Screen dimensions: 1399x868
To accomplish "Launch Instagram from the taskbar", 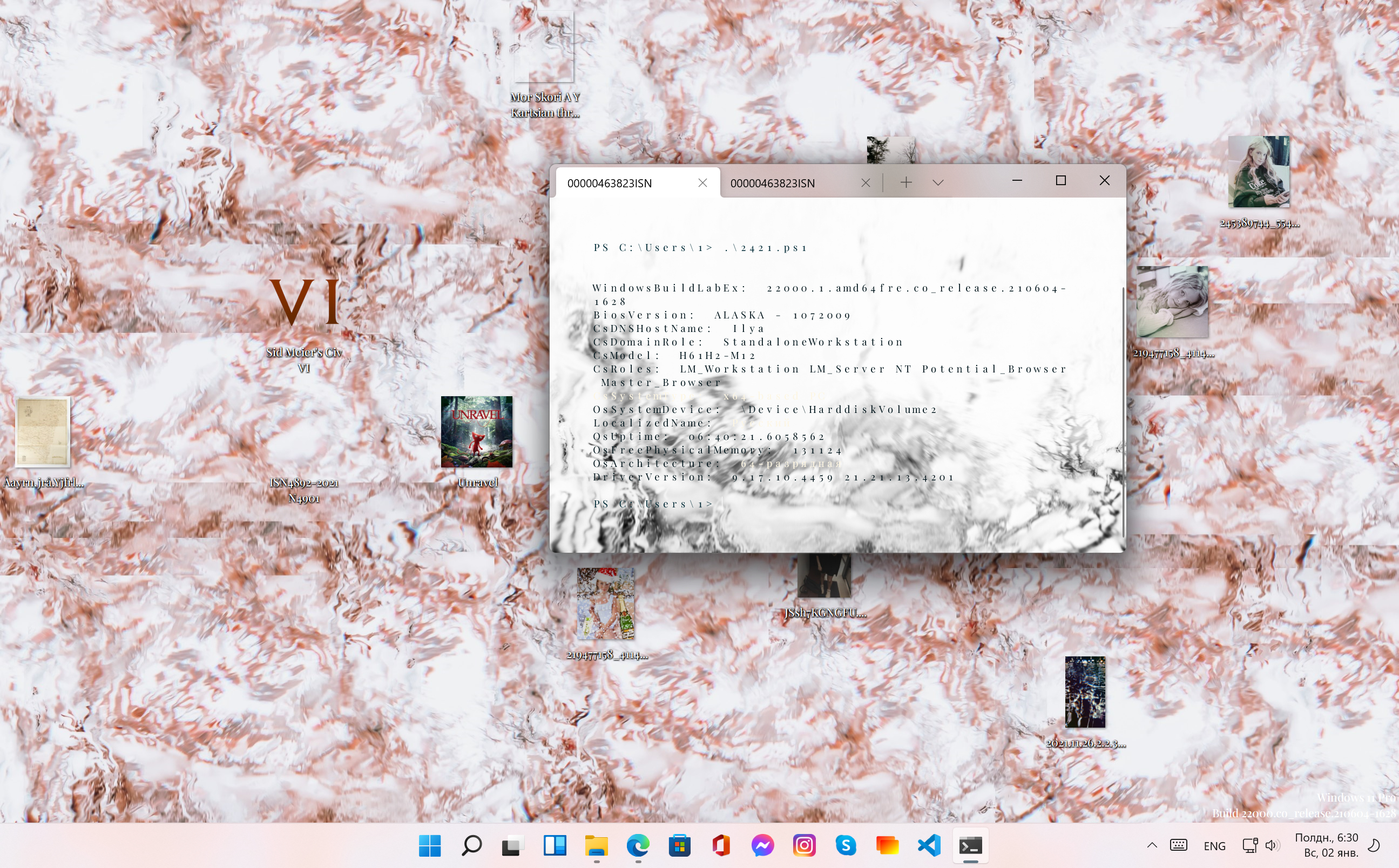I will pyautogui.click(x=805, y=845).
